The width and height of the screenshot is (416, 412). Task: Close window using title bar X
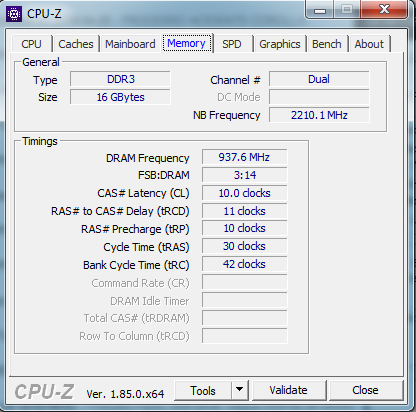point(384,10)
